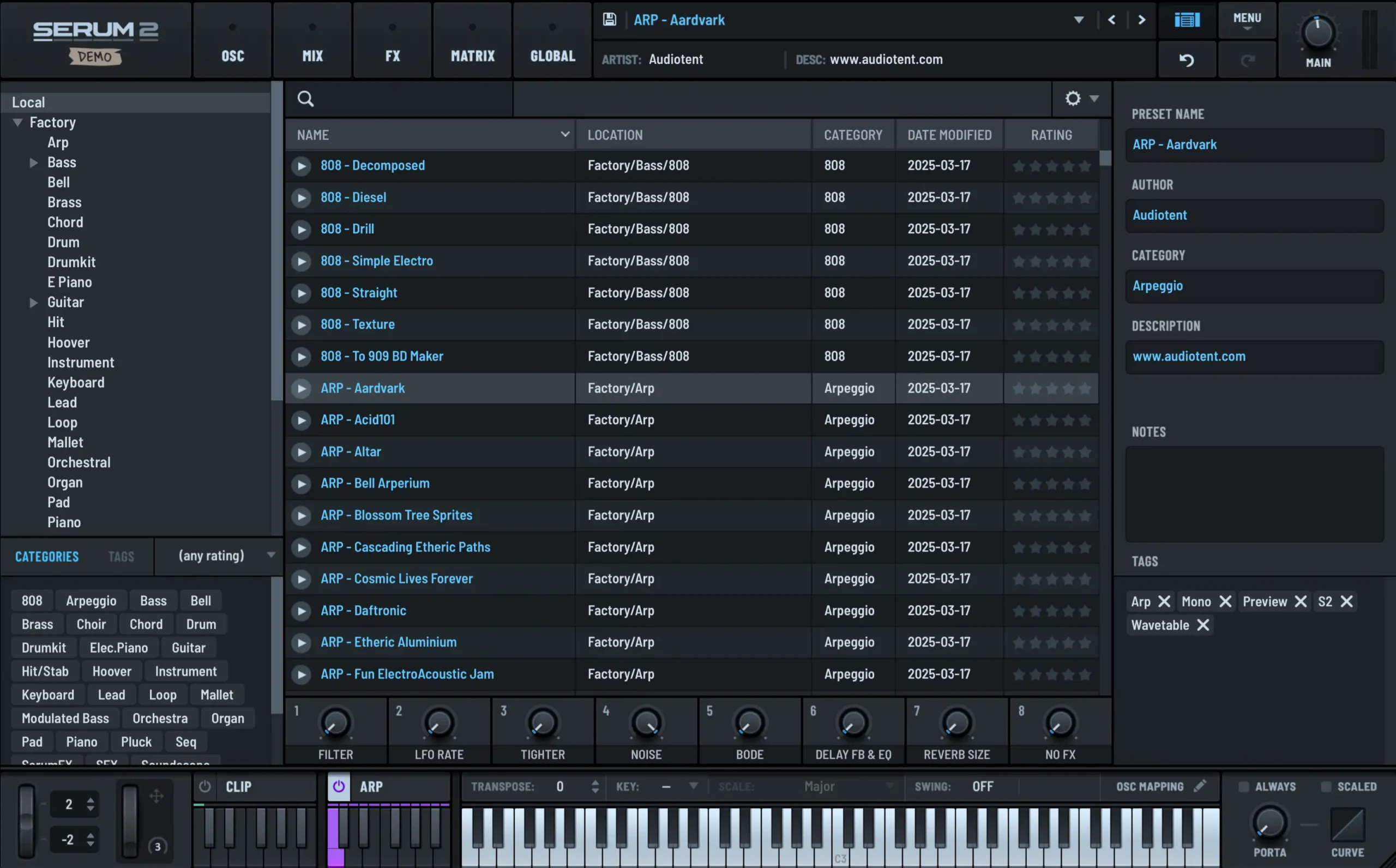
Task: Click the search magnifier icon
Action: point(305,98)
